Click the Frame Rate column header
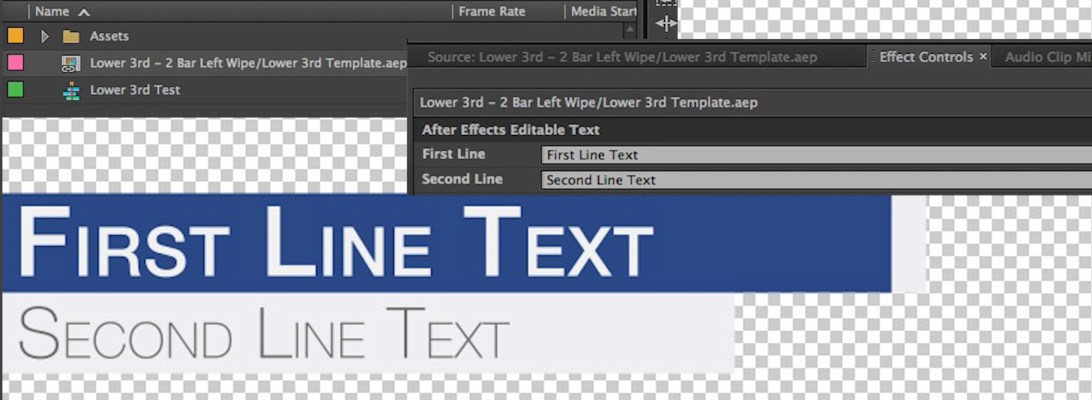1092x400 pixels. click(x=492, y=12)
